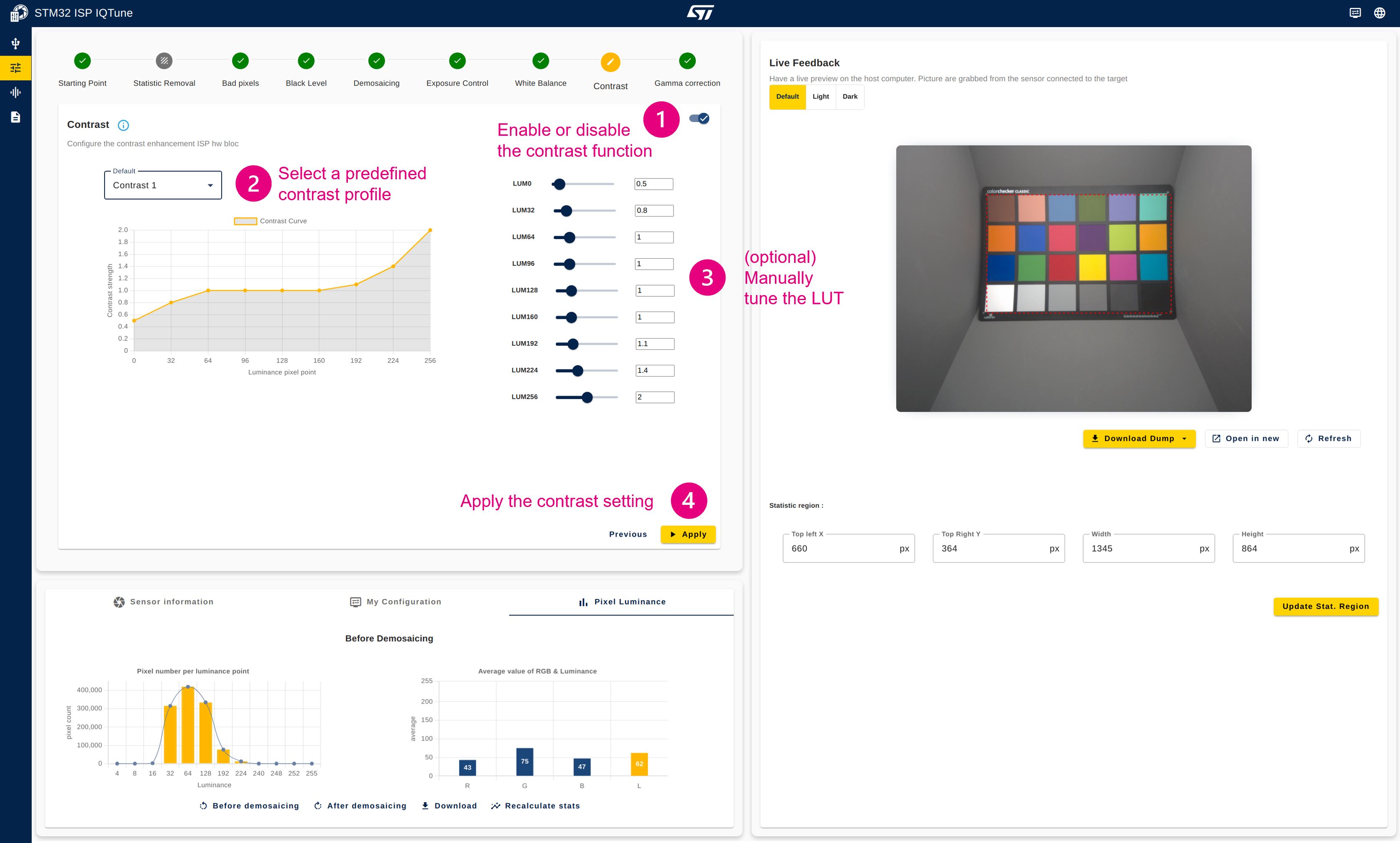Select the Light live feedback theme
The height and width of the screenshot is (843, 1400).
[820, 97]
